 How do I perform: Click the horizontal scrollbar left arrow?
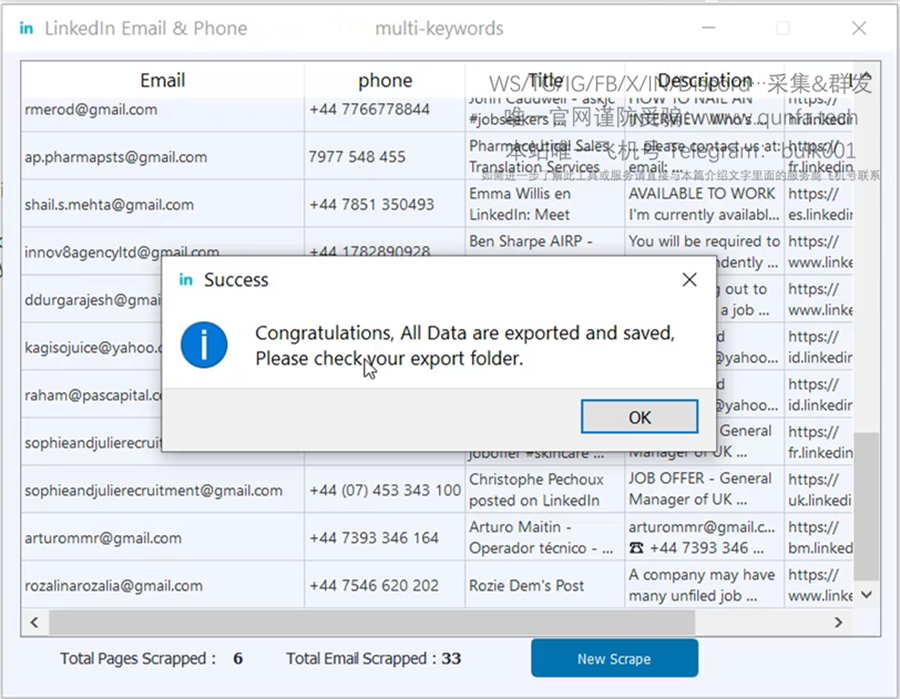coord(34,623)
